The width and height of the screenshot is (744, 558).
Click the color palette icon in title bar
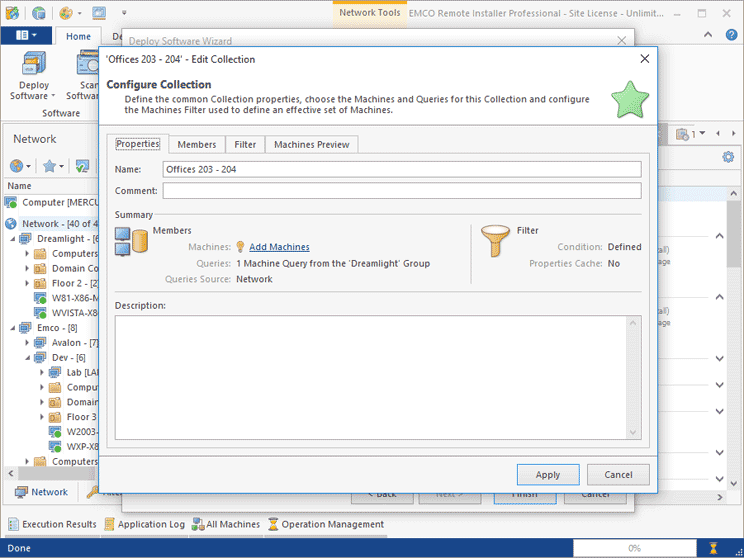pos(67,13)
